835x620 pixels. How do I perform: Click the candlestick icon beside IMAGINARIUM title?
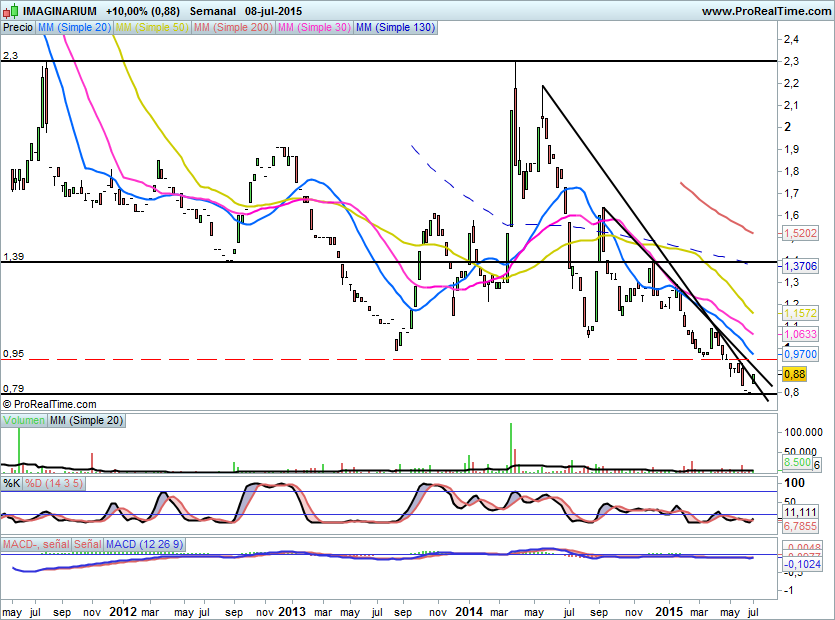click(x=11, y=11)
